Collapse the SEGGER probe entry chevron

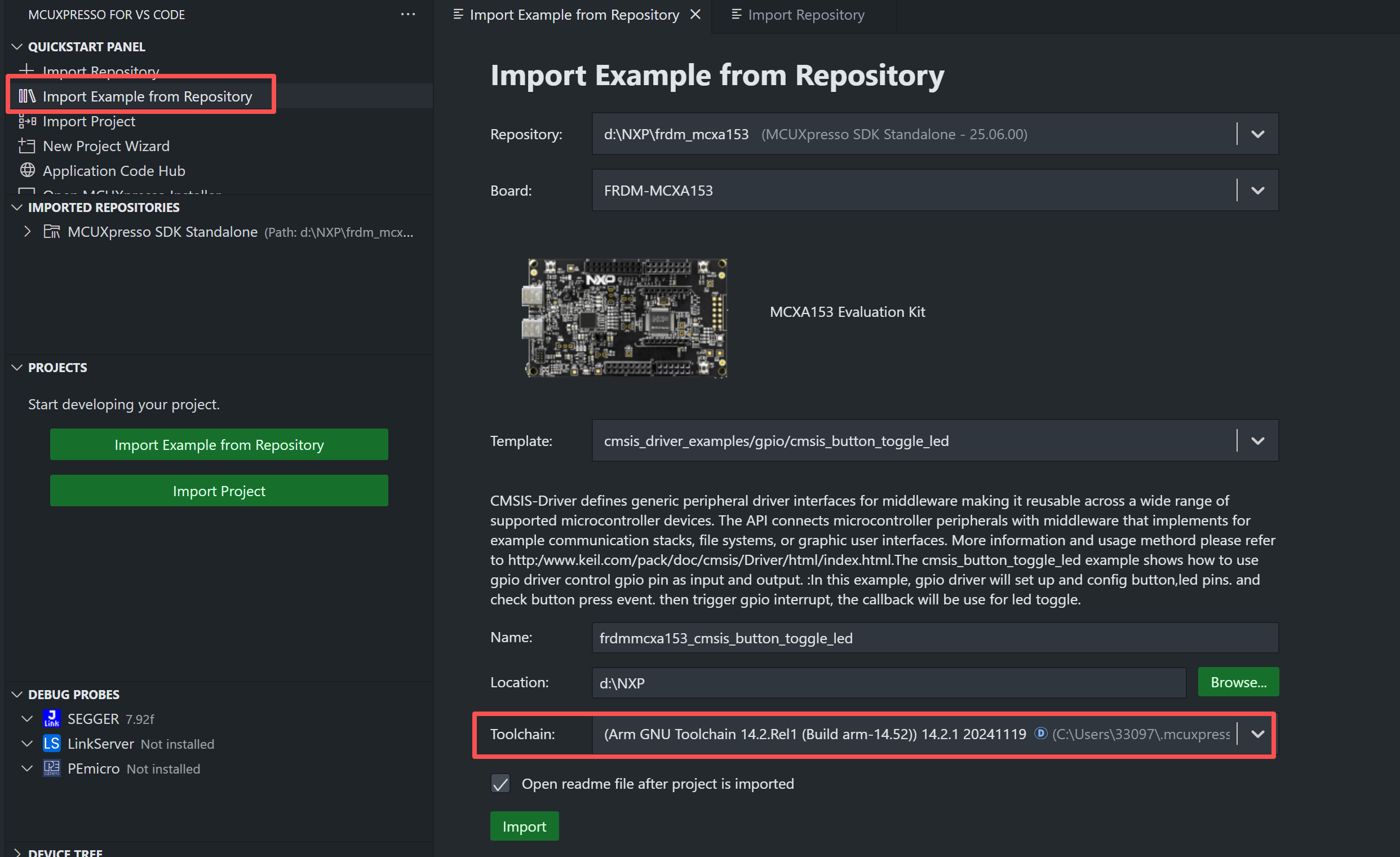pyautogui.click(x=26, y=719)
